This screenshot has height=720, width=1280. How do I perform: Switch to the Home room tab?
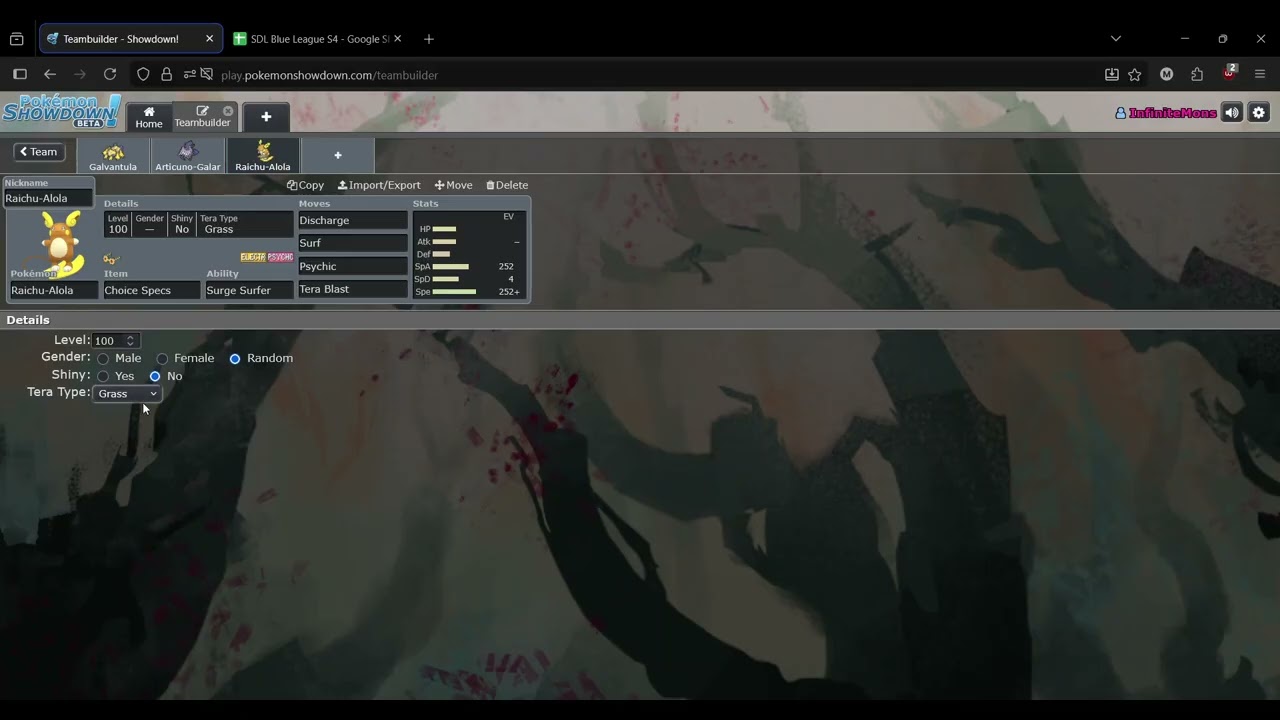tap(149, 117)
